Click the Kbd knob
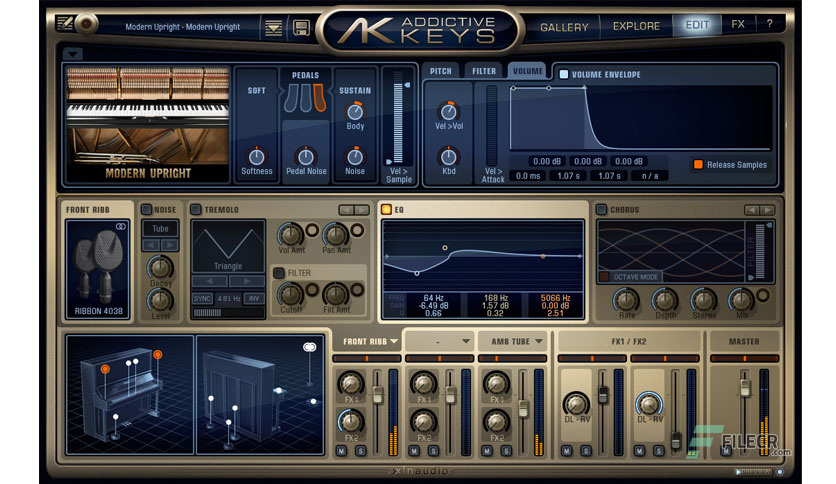 [448, 157]
